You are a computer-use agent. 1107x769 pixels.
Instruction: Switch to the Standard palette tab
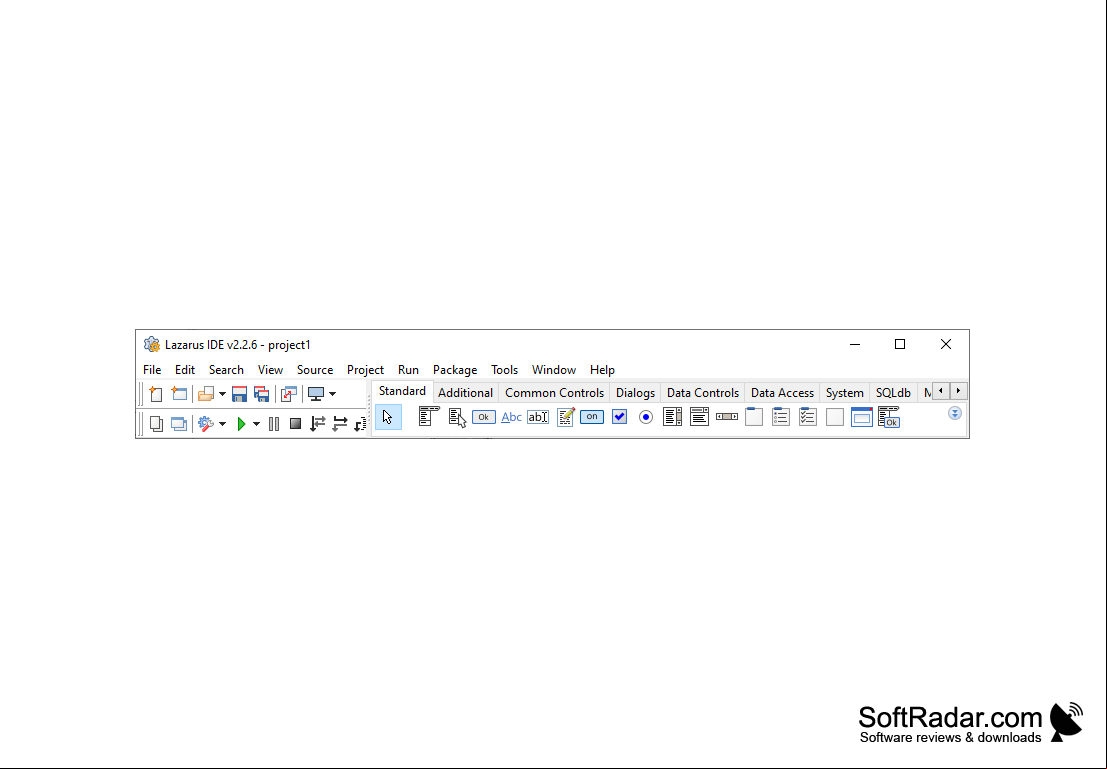click(x=402, y=391)
